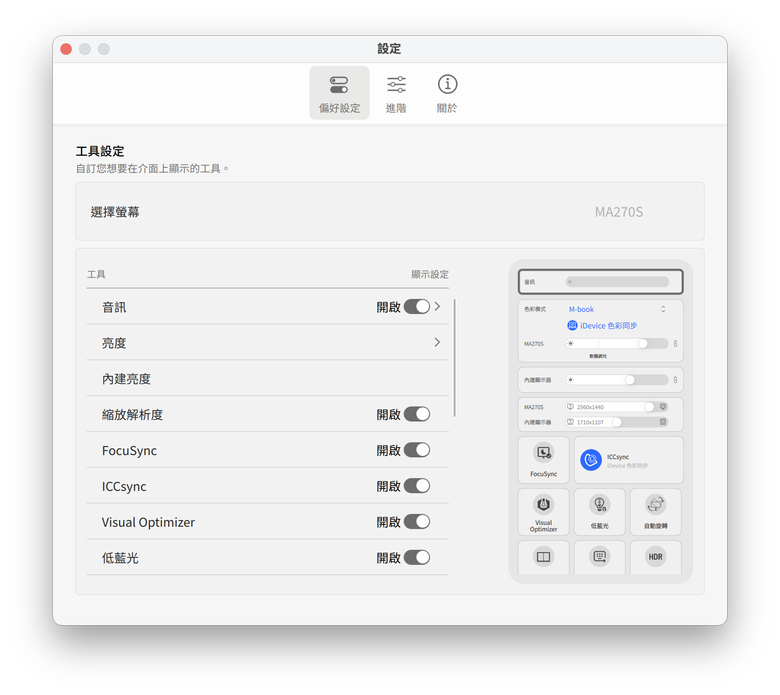Toggle the Visual Optimizer switch
This screenshot has height=695, width=780.
pyautogui.click(x=417, y=522)
